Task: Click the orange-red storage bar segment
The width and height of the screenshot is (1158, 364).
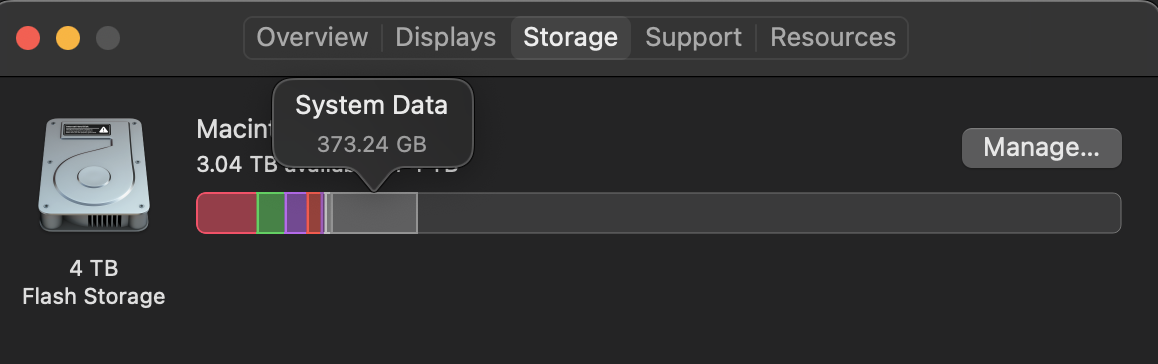Action: pyautogui.click(x=315, y=213)
